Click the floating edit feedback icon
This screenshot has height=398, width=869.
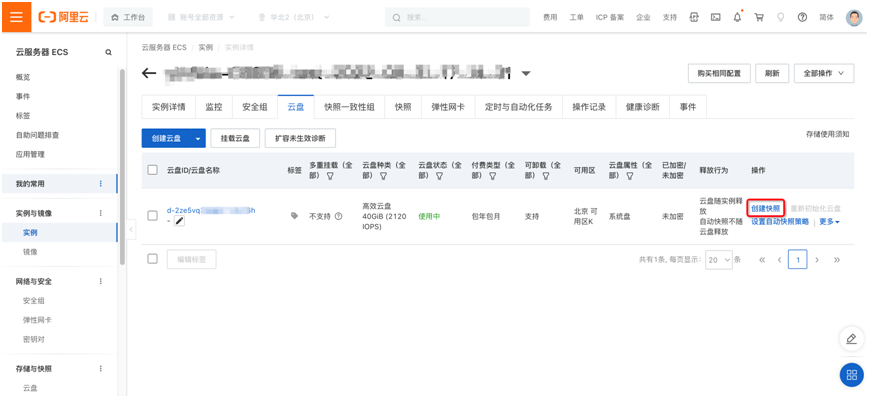tap(852, 339)
